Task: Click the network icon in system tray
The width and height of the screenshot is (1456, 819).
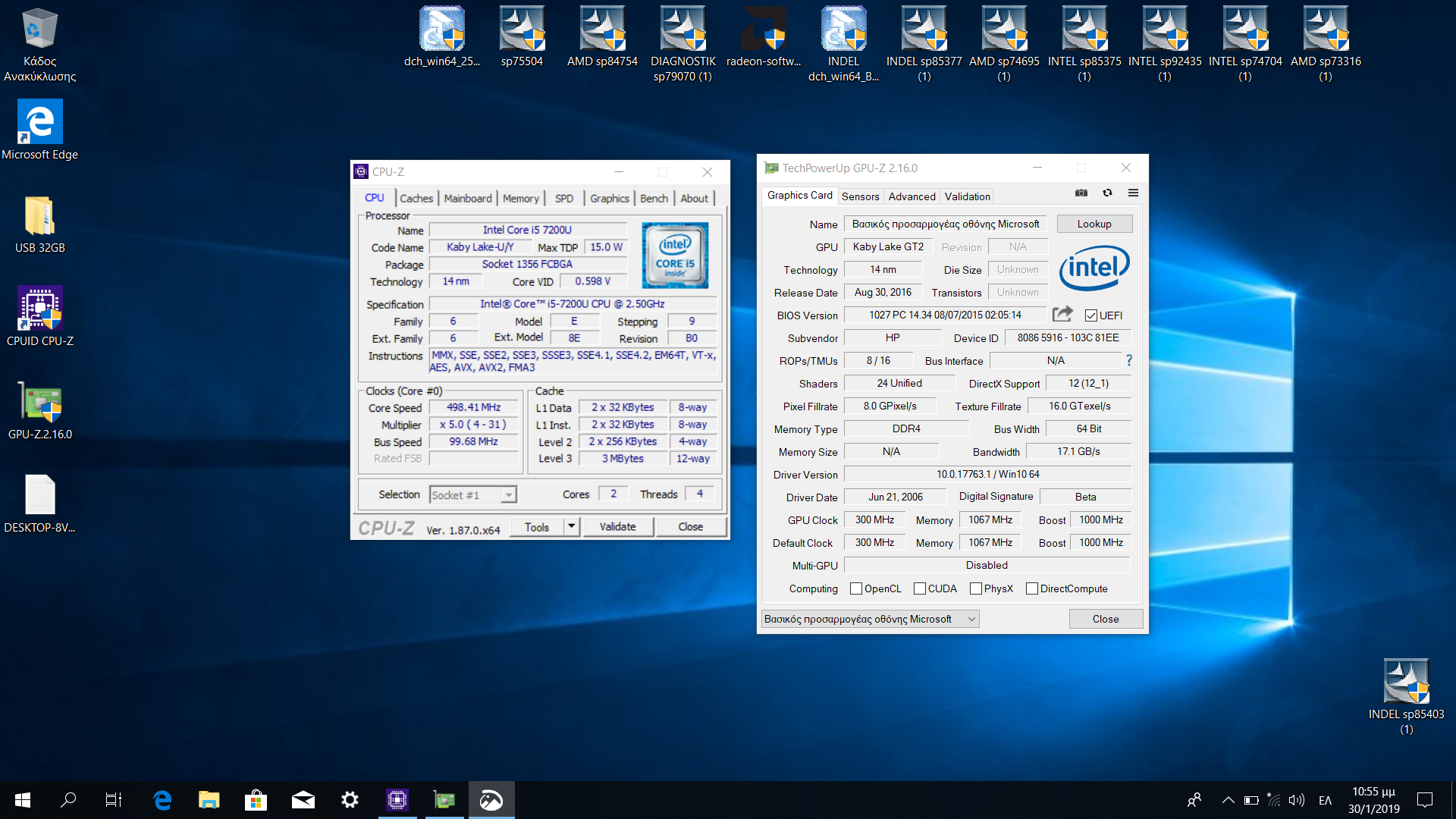Action: point(1274,800)
